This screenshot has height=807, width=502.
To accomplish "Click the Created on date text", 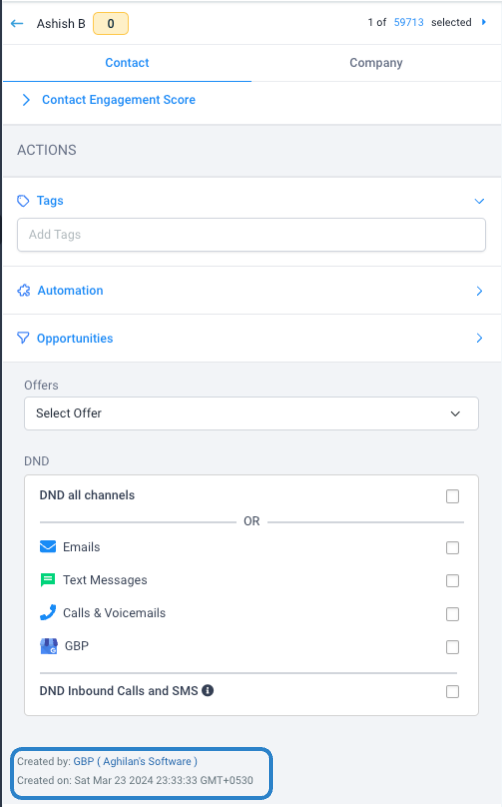I will tap(135, 780).
